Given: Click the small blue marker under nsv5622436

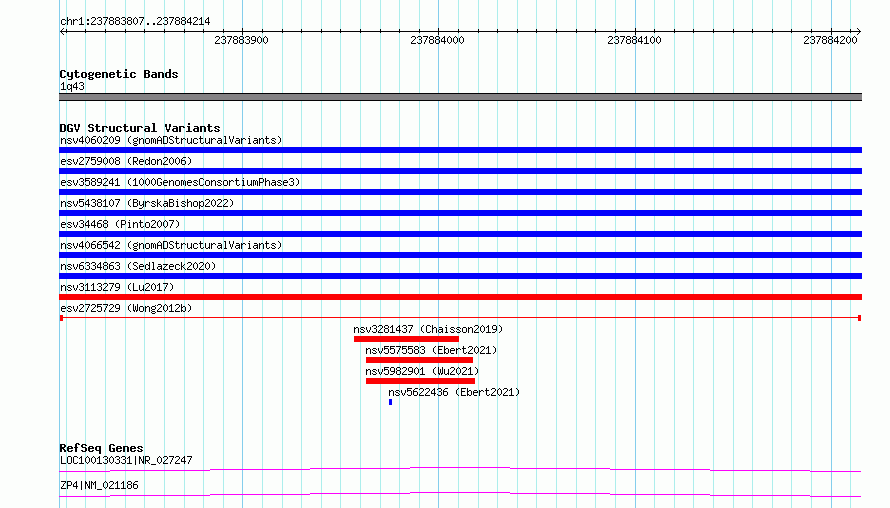Looking at the screenshot, I should [x=391, y=402].
